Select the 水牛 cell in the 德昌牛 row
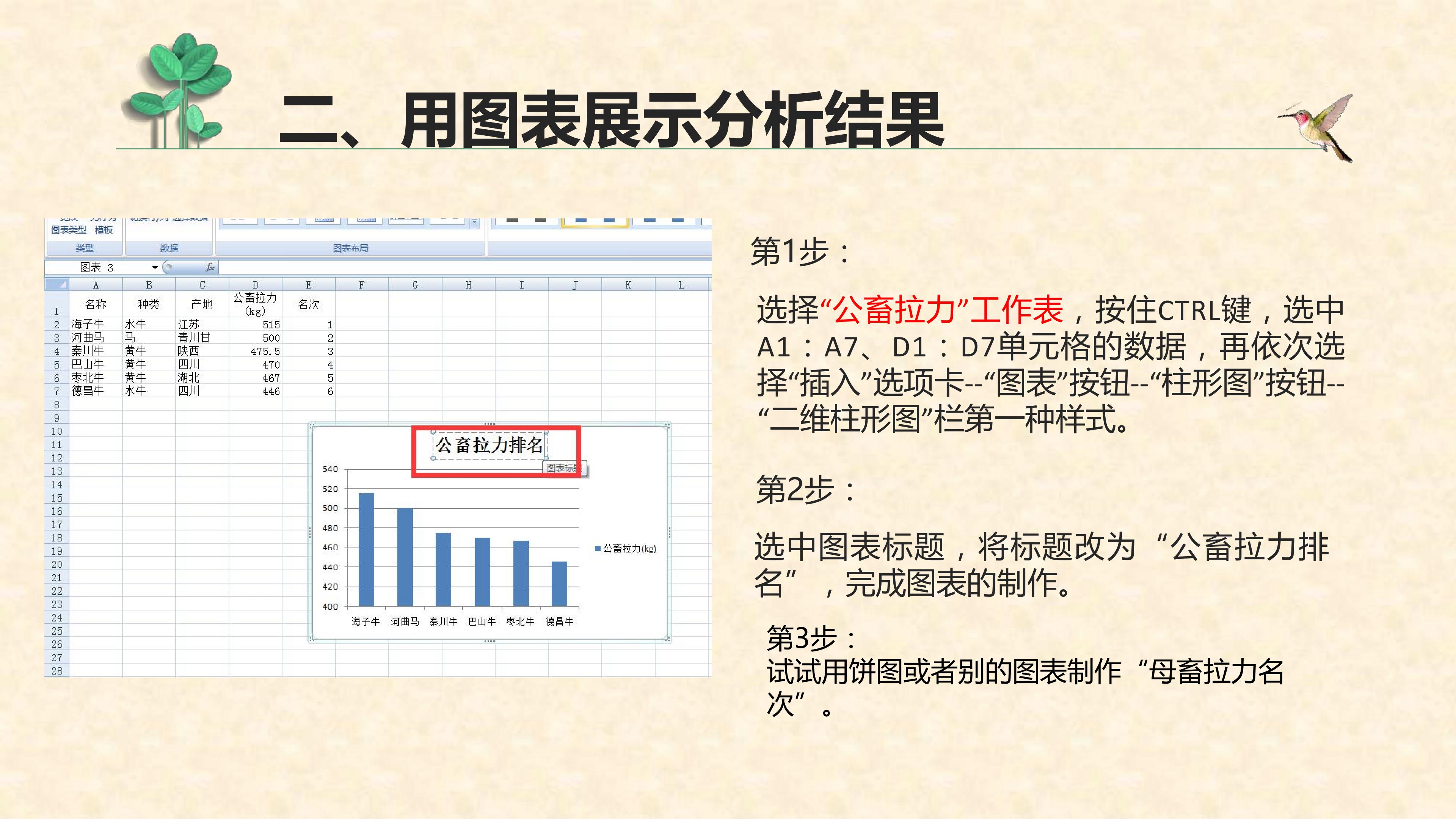The height and width of the screenshot is (819, 1456). [149, 391]
